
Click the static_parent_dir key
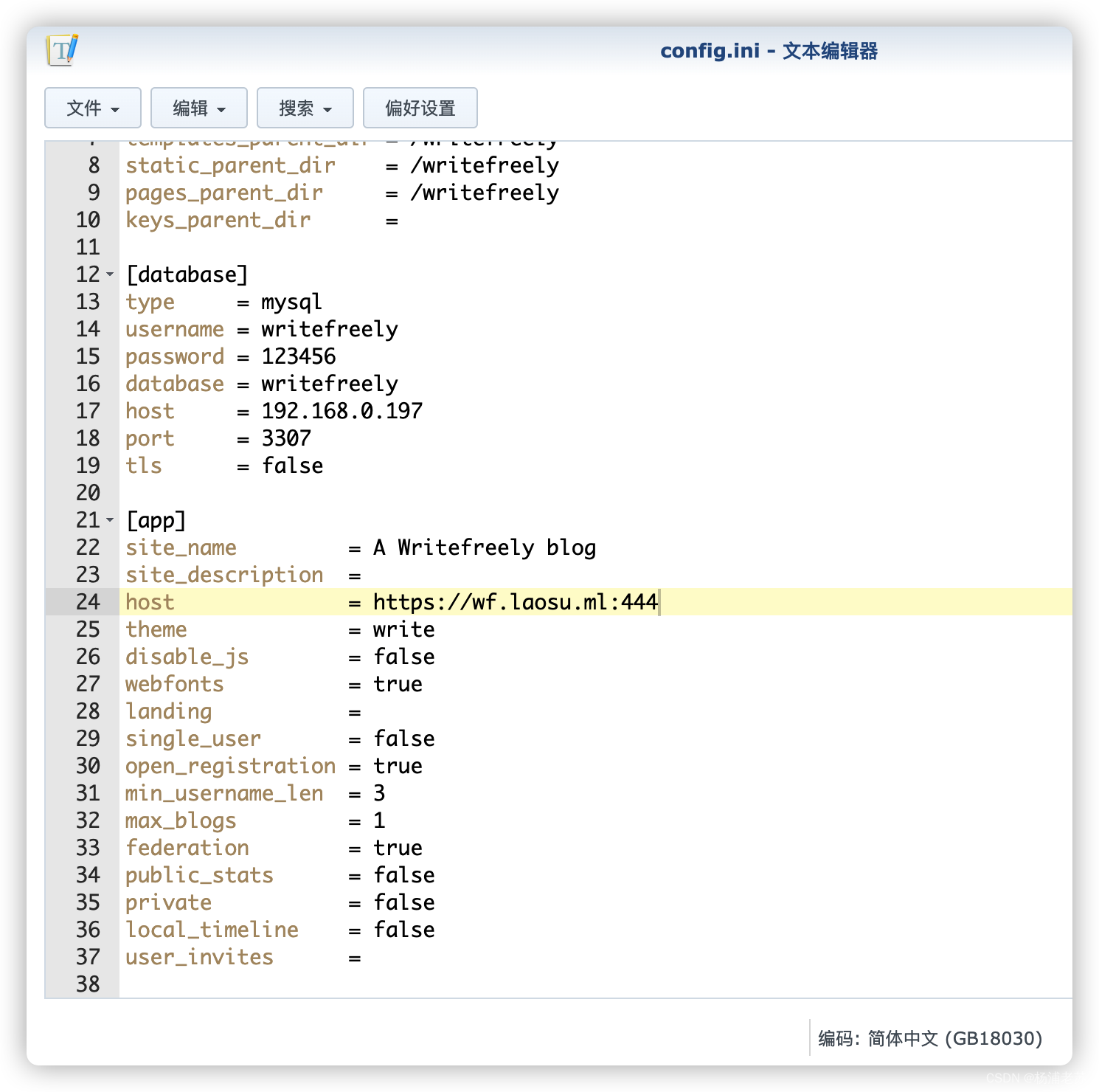[230, 165]
